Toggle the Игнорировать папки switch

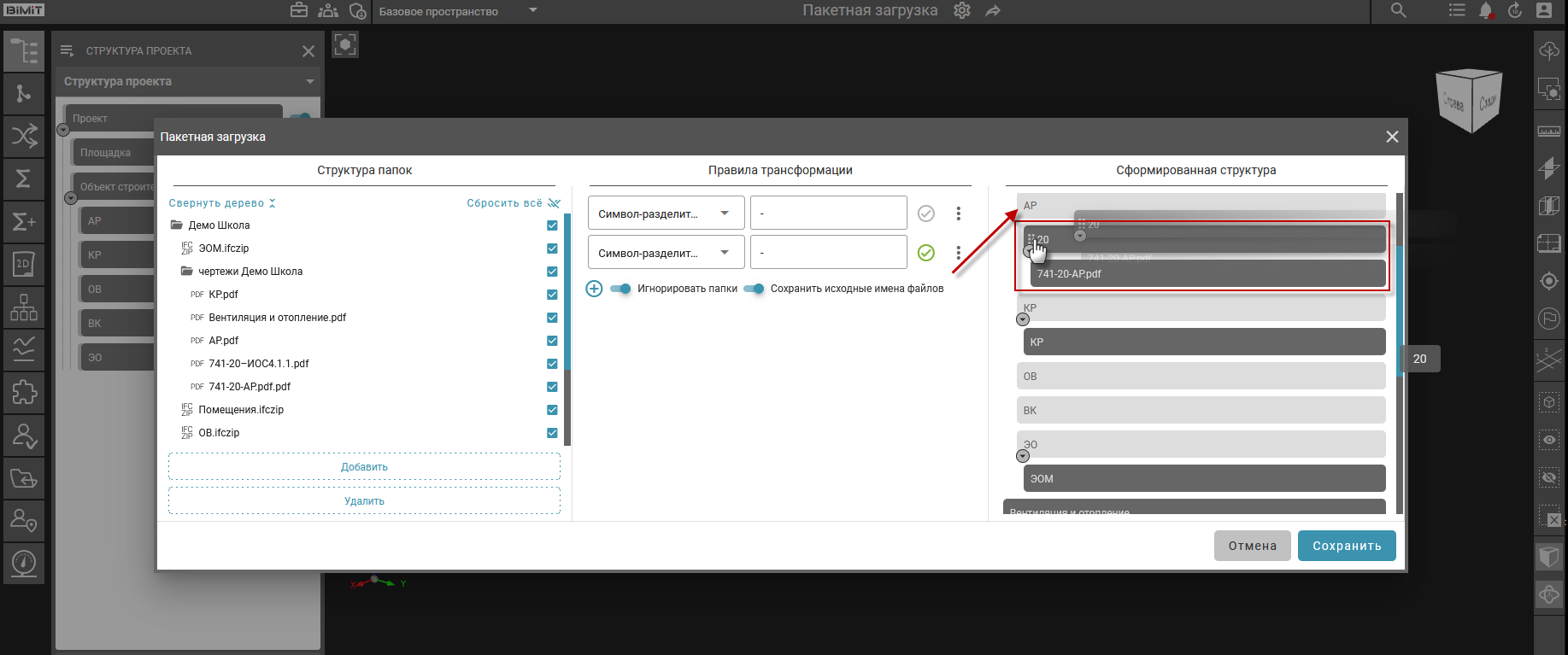pyautogui.click(x=620, y=289)
